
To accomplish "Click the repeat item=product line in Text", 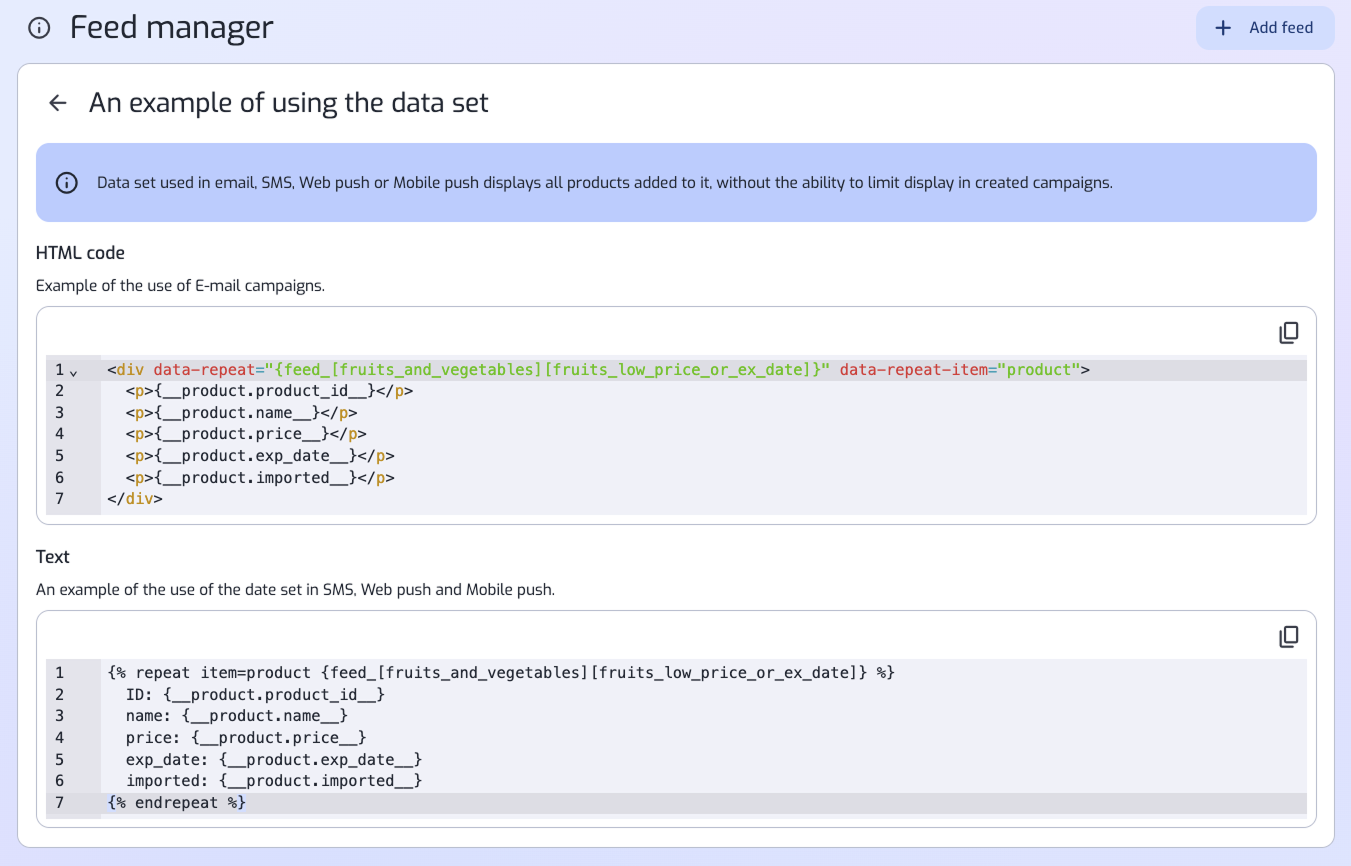I will (500, 673).
